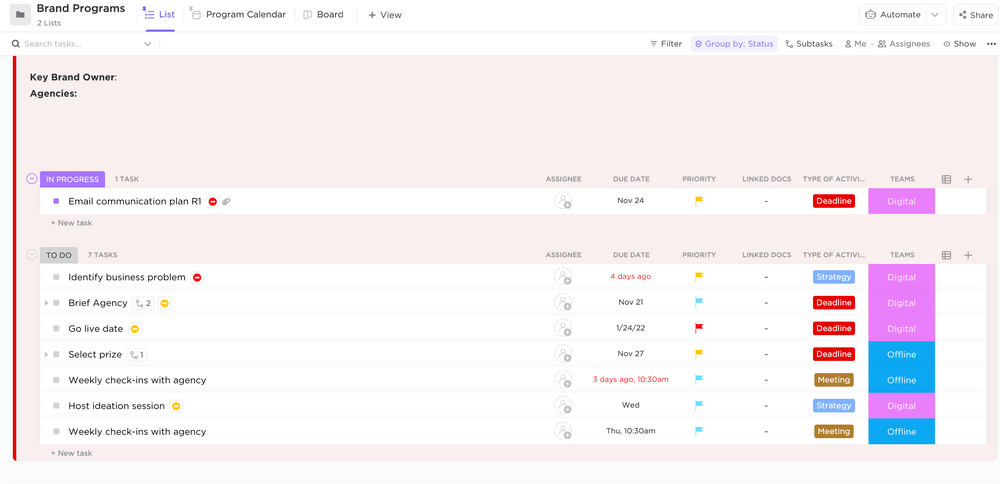The image size is (1000, 484).
Task: Collapse the In Progress group
Action: (x=32, y=179)
